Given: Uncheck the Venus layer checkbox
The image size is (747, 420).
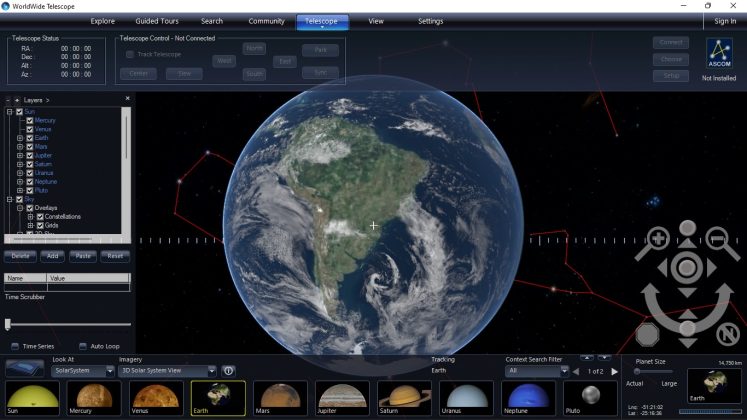Looking at the screenshot, I should [30, 129].
